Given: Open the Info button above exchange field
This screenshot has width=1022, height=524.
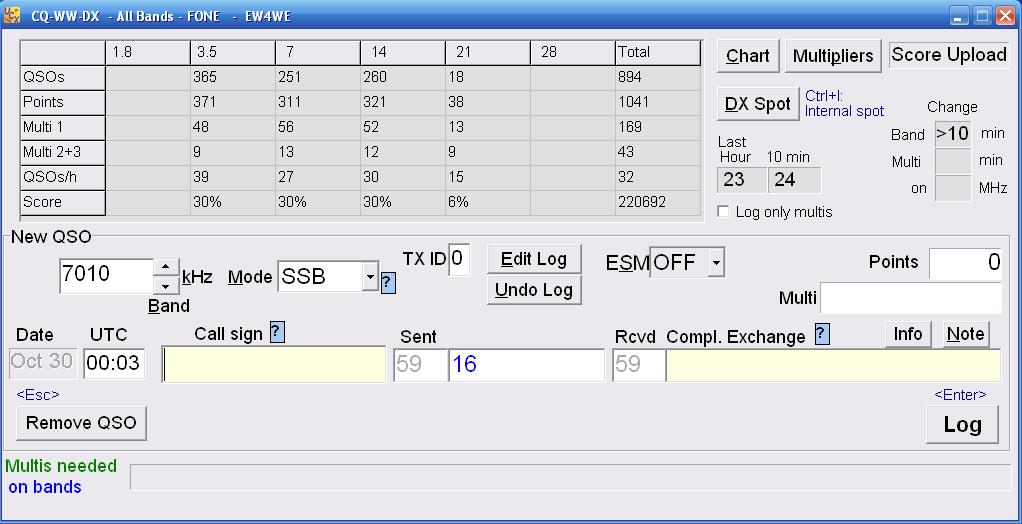Looking at the screenshot, I should tap(908, 334).
